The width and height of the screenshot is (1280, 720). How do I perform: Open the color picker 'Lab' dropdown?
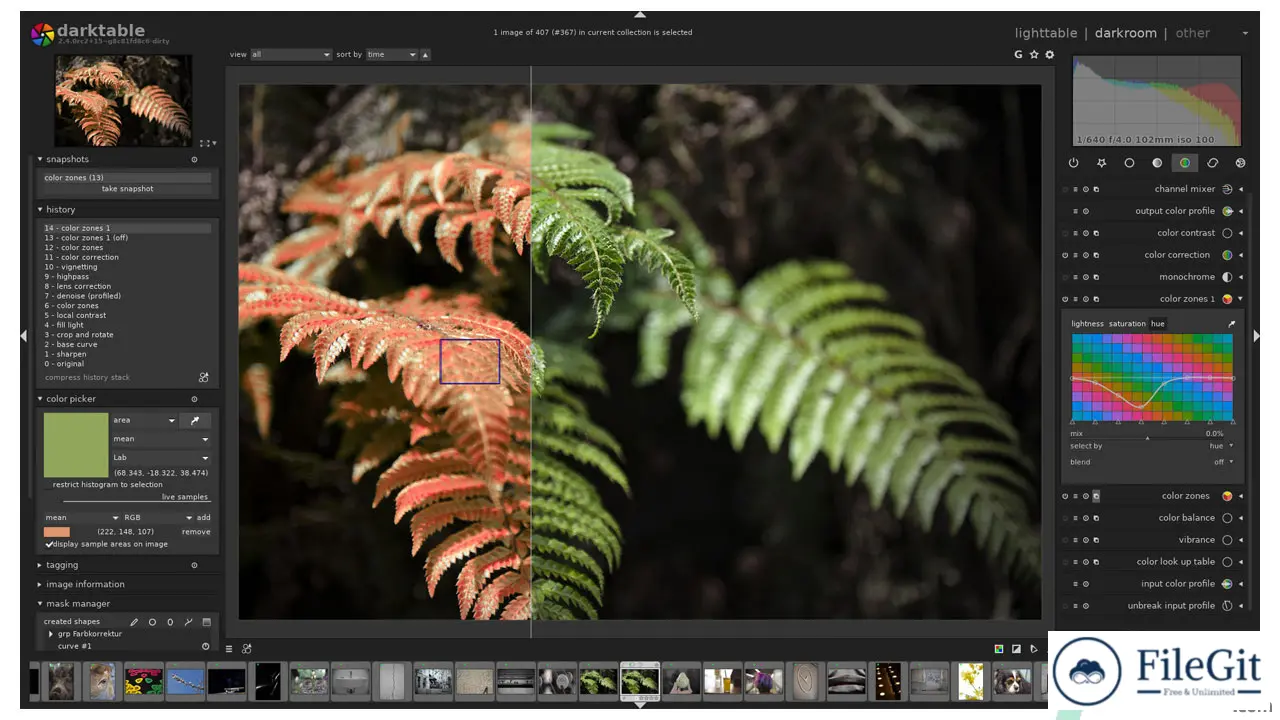161,457
